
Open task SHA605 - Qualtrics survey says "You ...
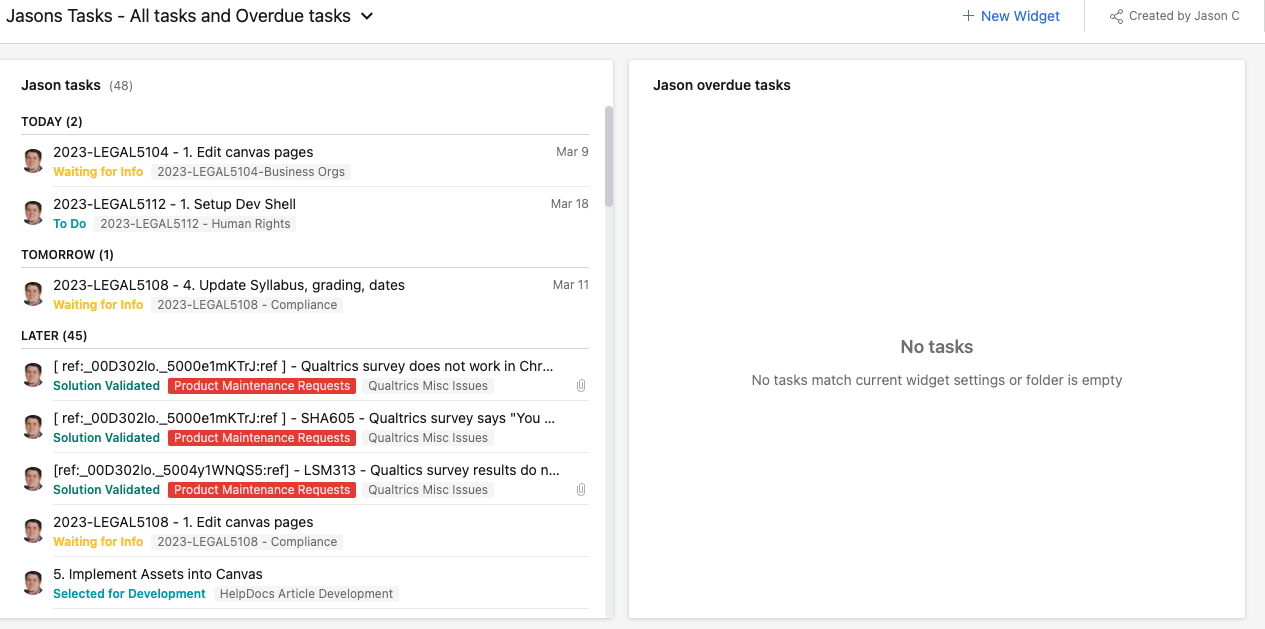click(304, 418)
